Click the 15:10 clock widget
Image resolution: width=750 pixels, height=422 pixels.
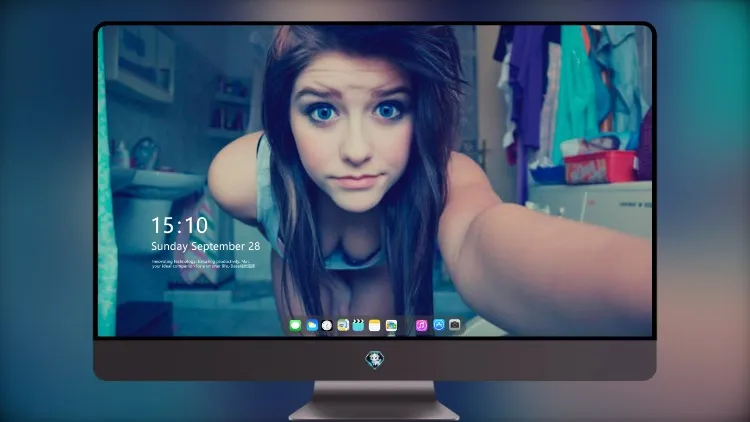coord(179,225)
